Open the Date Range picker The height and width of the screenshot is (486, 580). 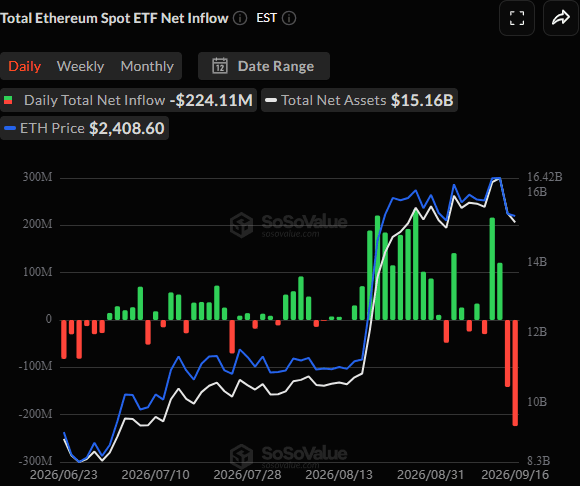point(264,66)
